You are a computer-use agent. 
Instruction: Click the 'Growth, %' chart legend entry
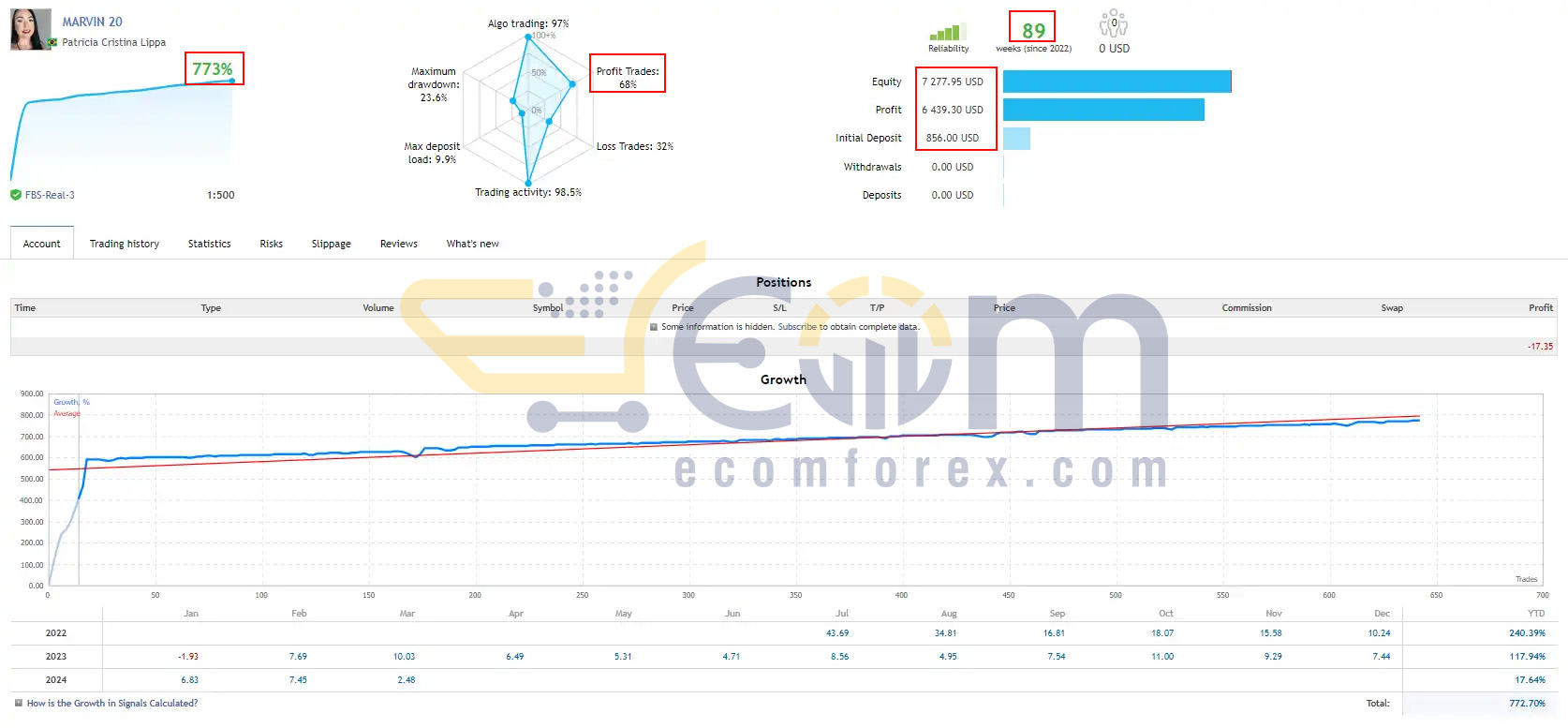tap(71, 402)
